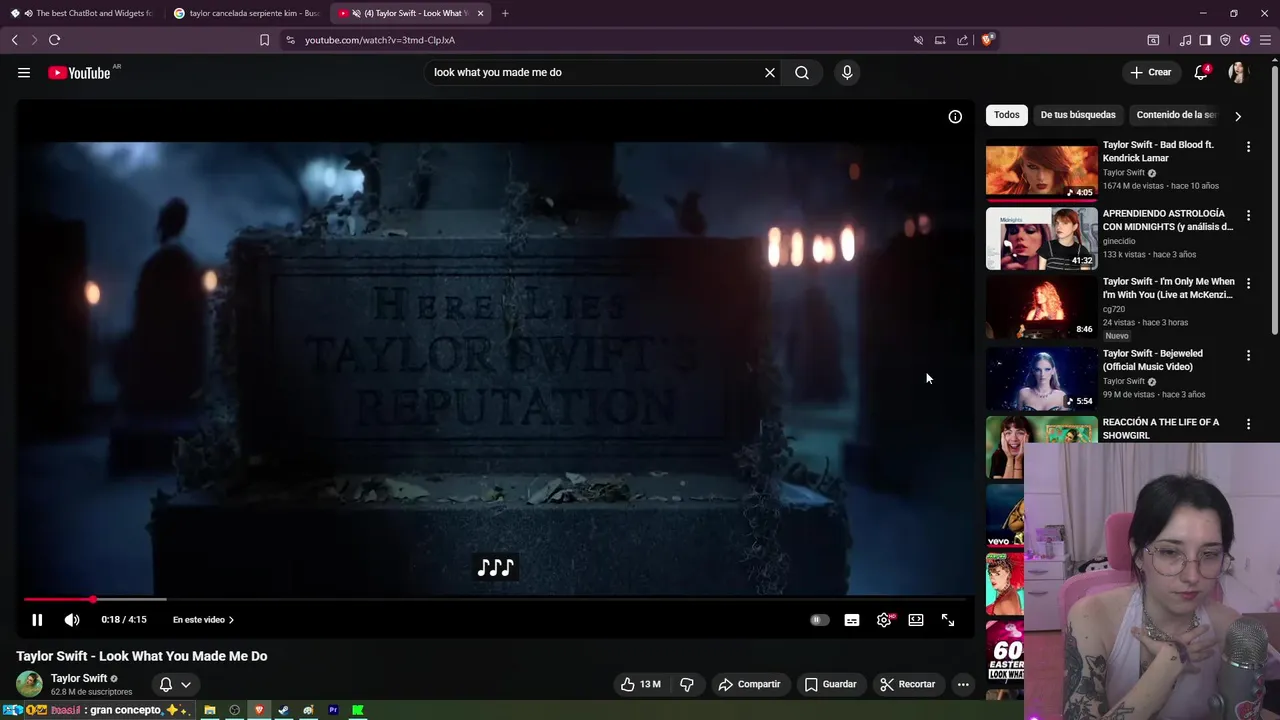The width and height of the screenshot is (1280, 720).
Task: Show video info card icon
Action: tap(955, 117)
